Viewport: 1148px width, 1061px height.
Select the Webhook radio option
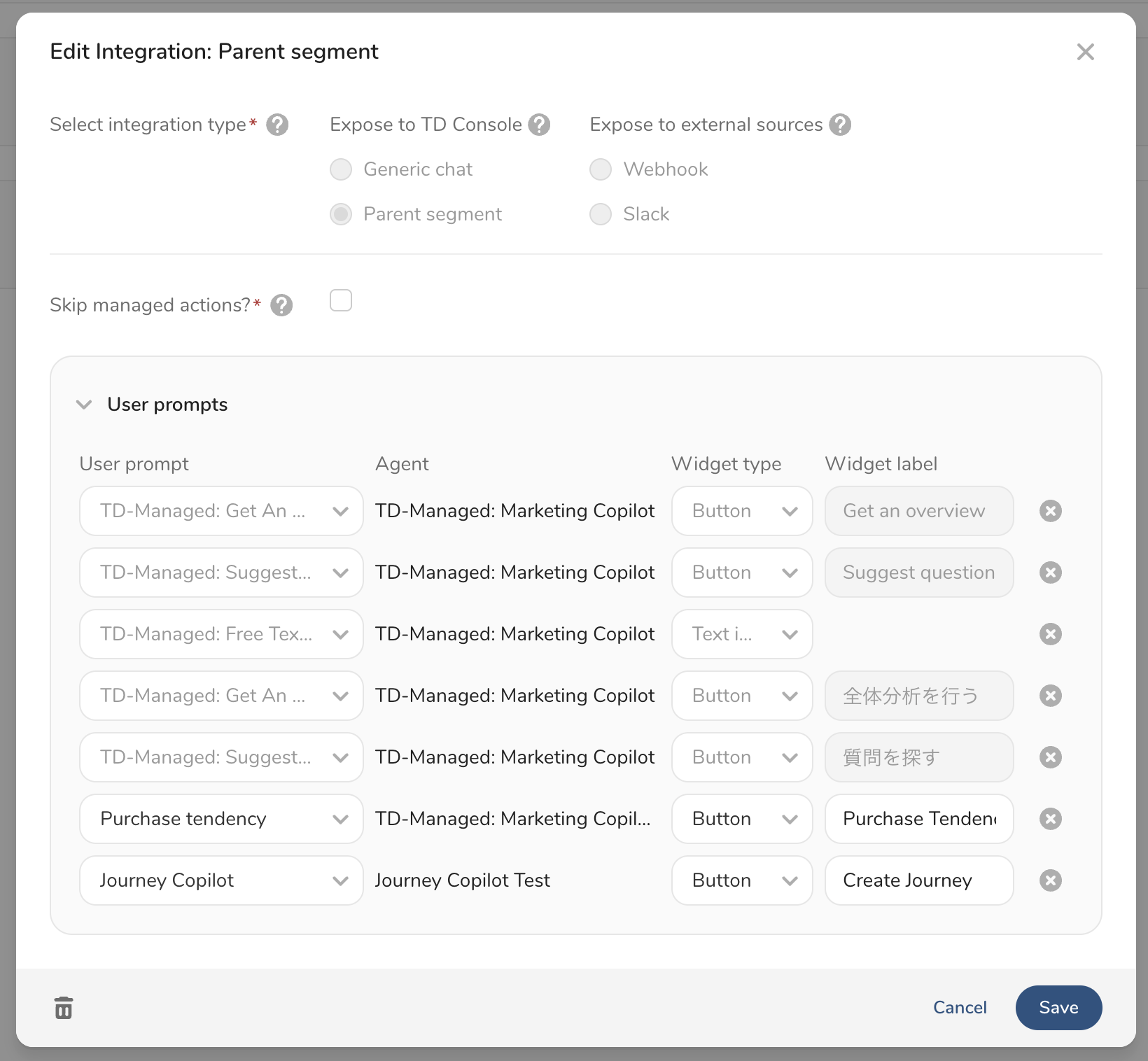(601, 169)
